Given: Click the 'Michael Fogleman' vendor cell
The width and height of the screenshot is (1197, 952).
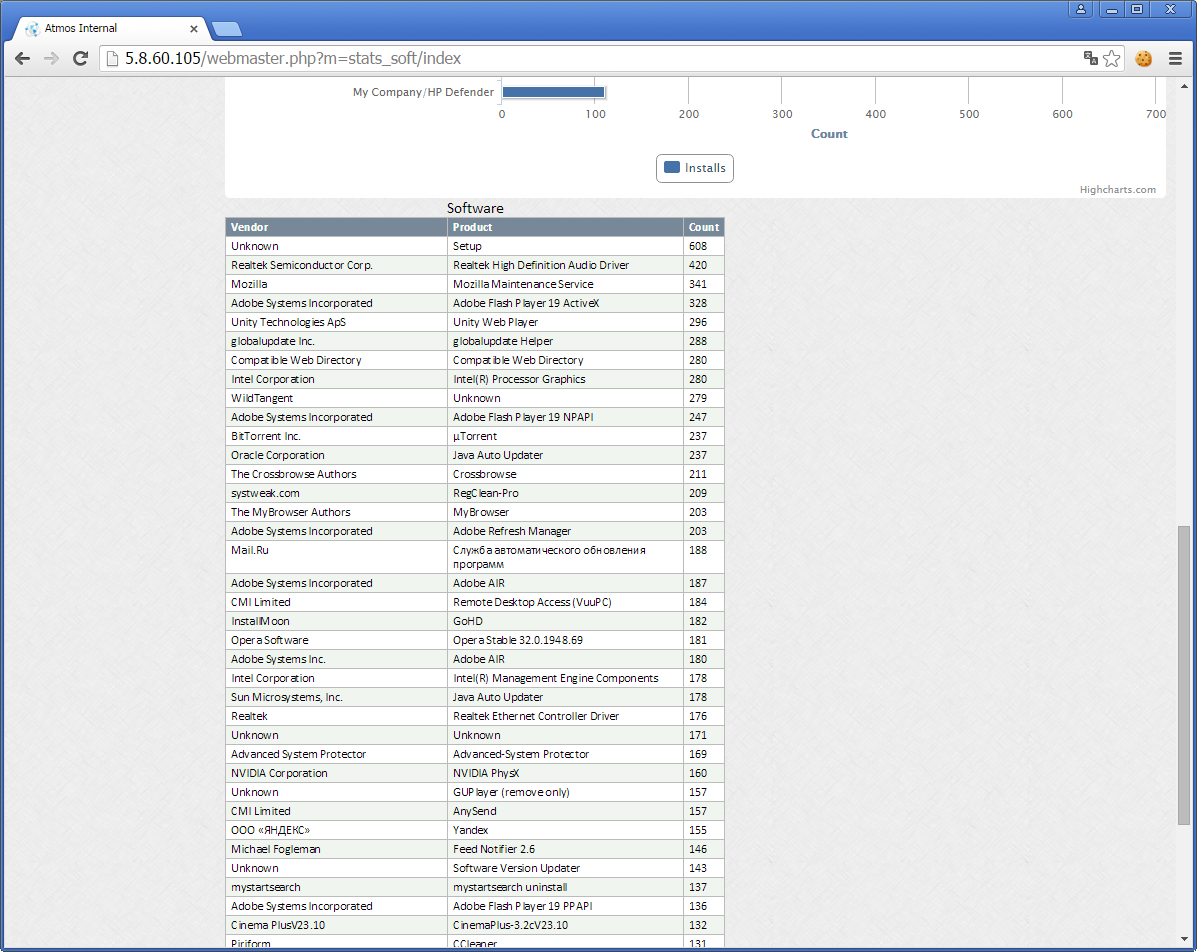Looking at the screenshot, I should pos(337,849).
